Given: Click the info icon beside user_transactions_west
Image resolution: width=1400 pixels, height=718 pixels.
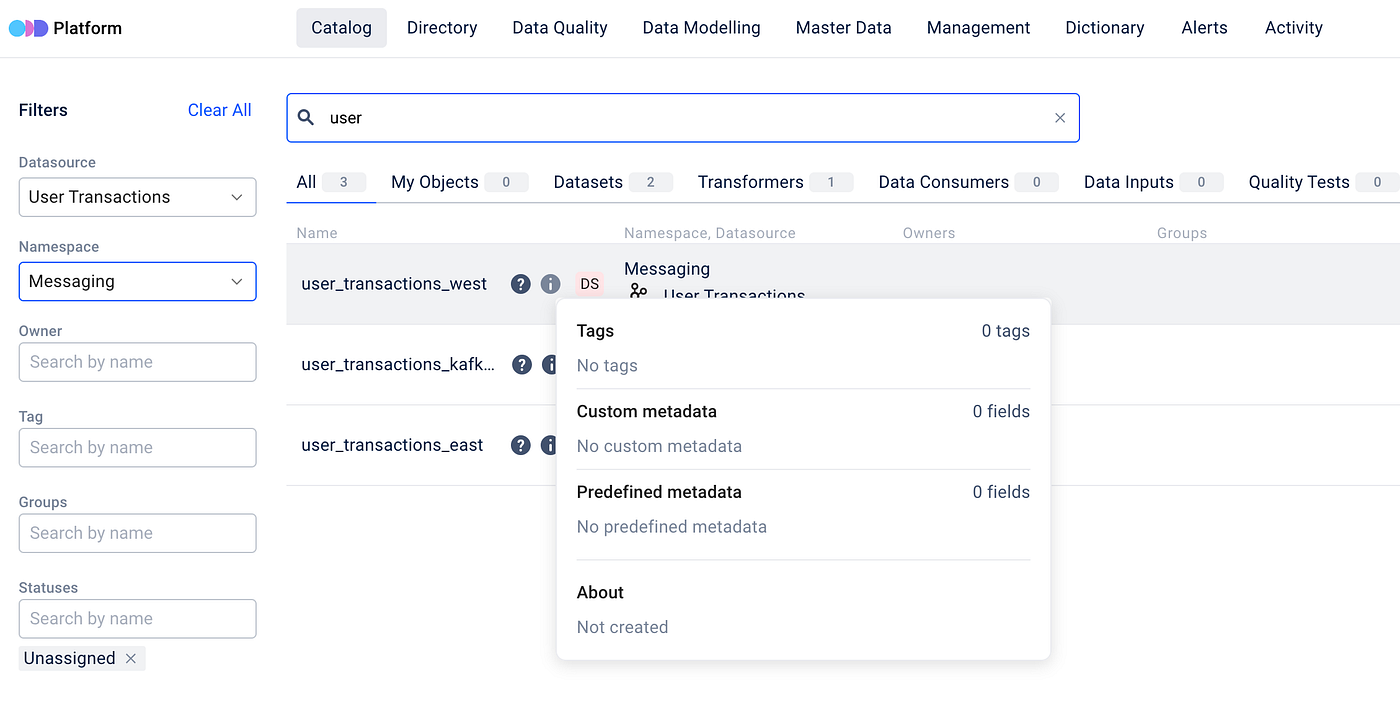Looking at the screenshot, I should (550, 284).
